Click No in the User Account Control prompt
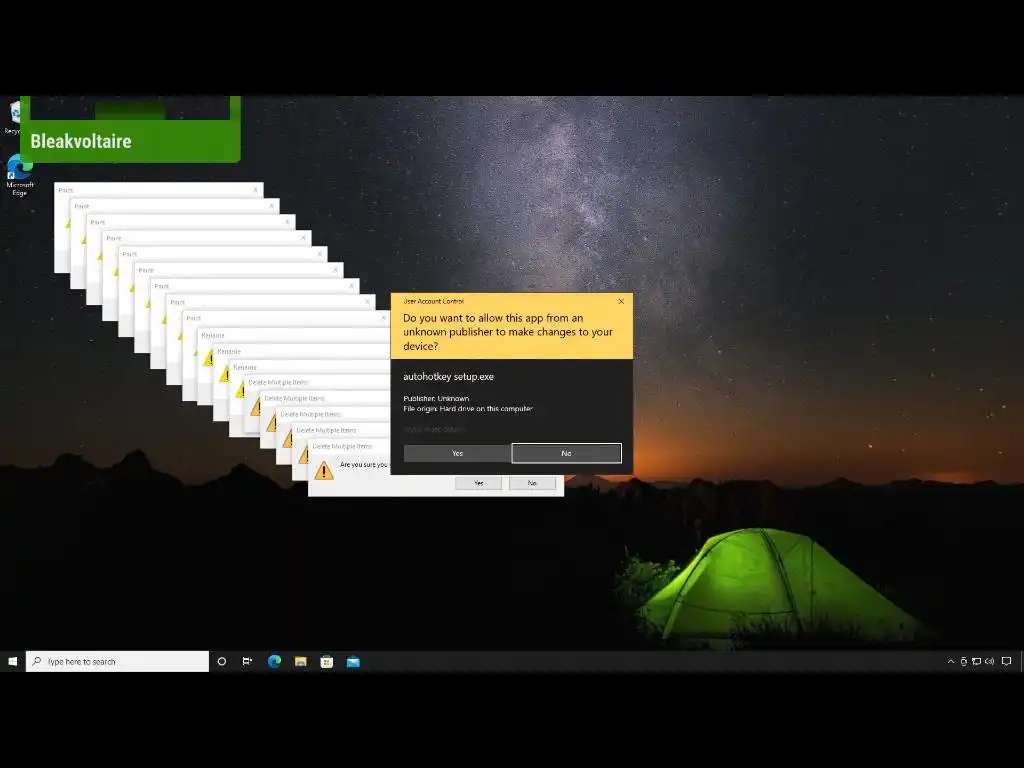The image size is (1024, 768). click(566, 453)
